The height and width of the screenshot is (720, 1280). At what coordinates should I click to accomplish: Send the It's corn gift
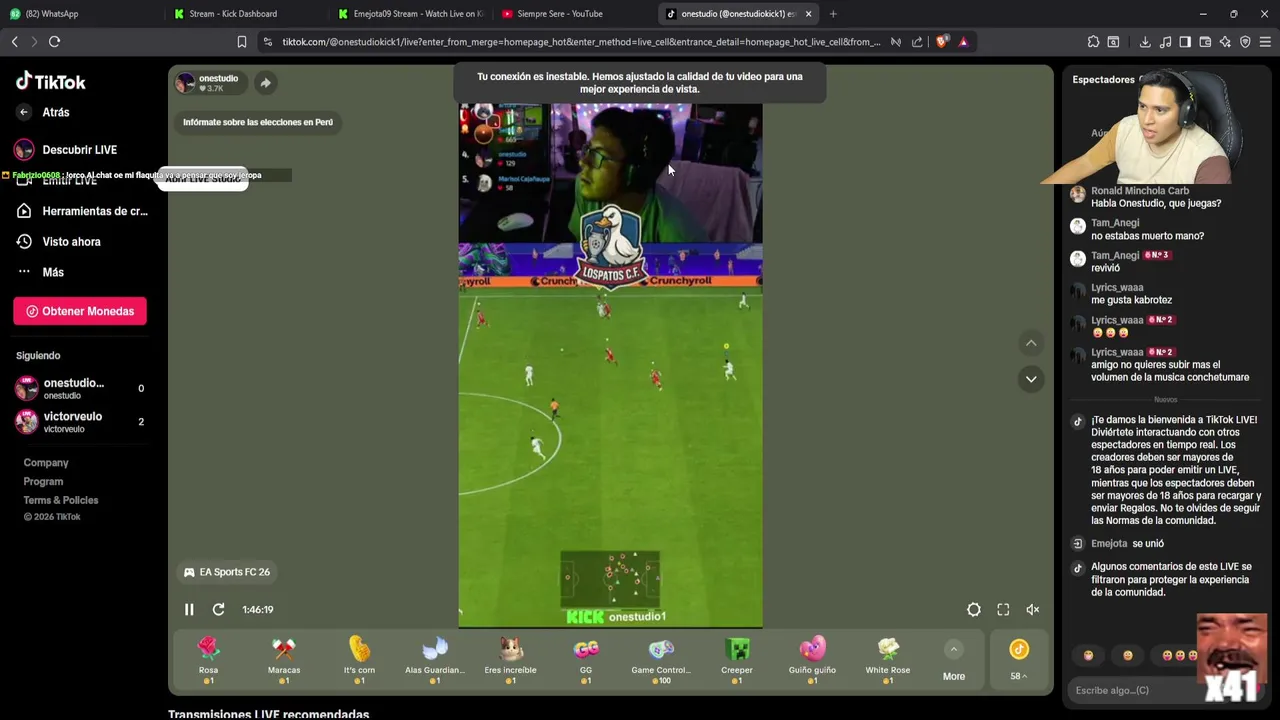point(359,660)
